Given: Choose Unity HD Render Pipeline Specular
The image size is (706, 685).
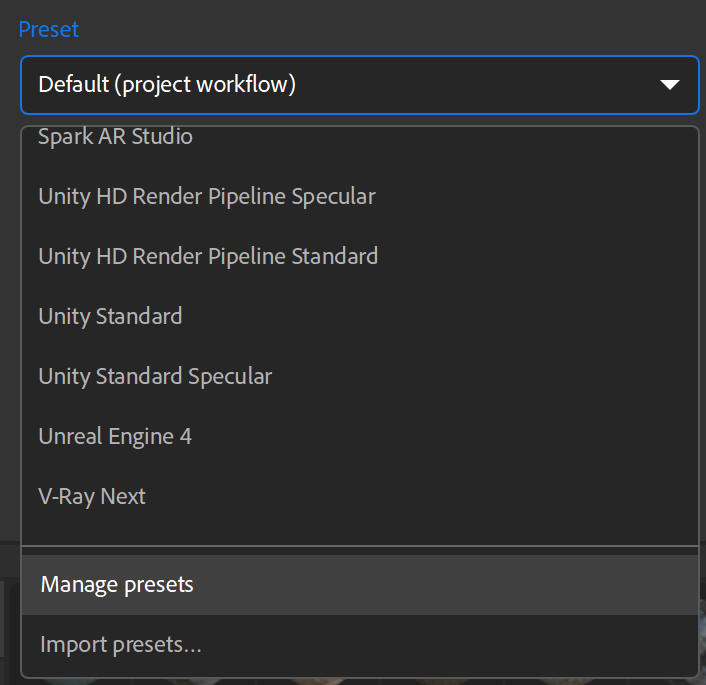Looking at the screenshot, I should tap(207, 196).
